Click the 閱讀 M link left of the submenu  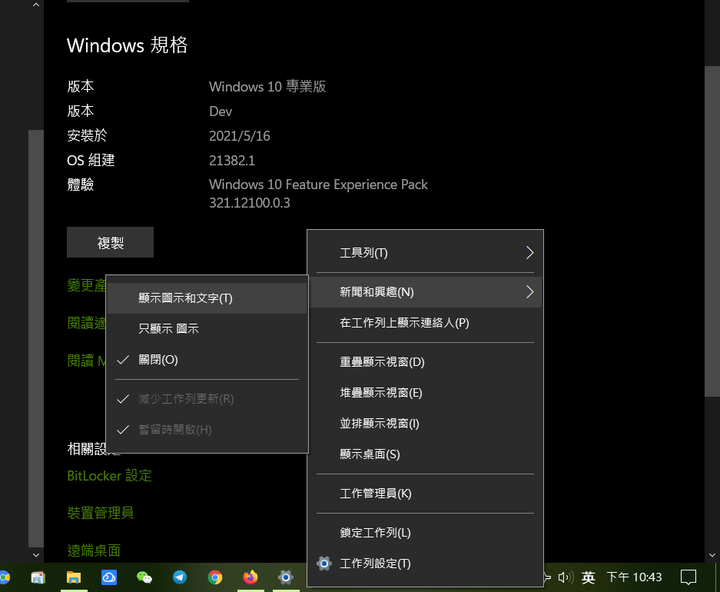(x=86, y=361)
